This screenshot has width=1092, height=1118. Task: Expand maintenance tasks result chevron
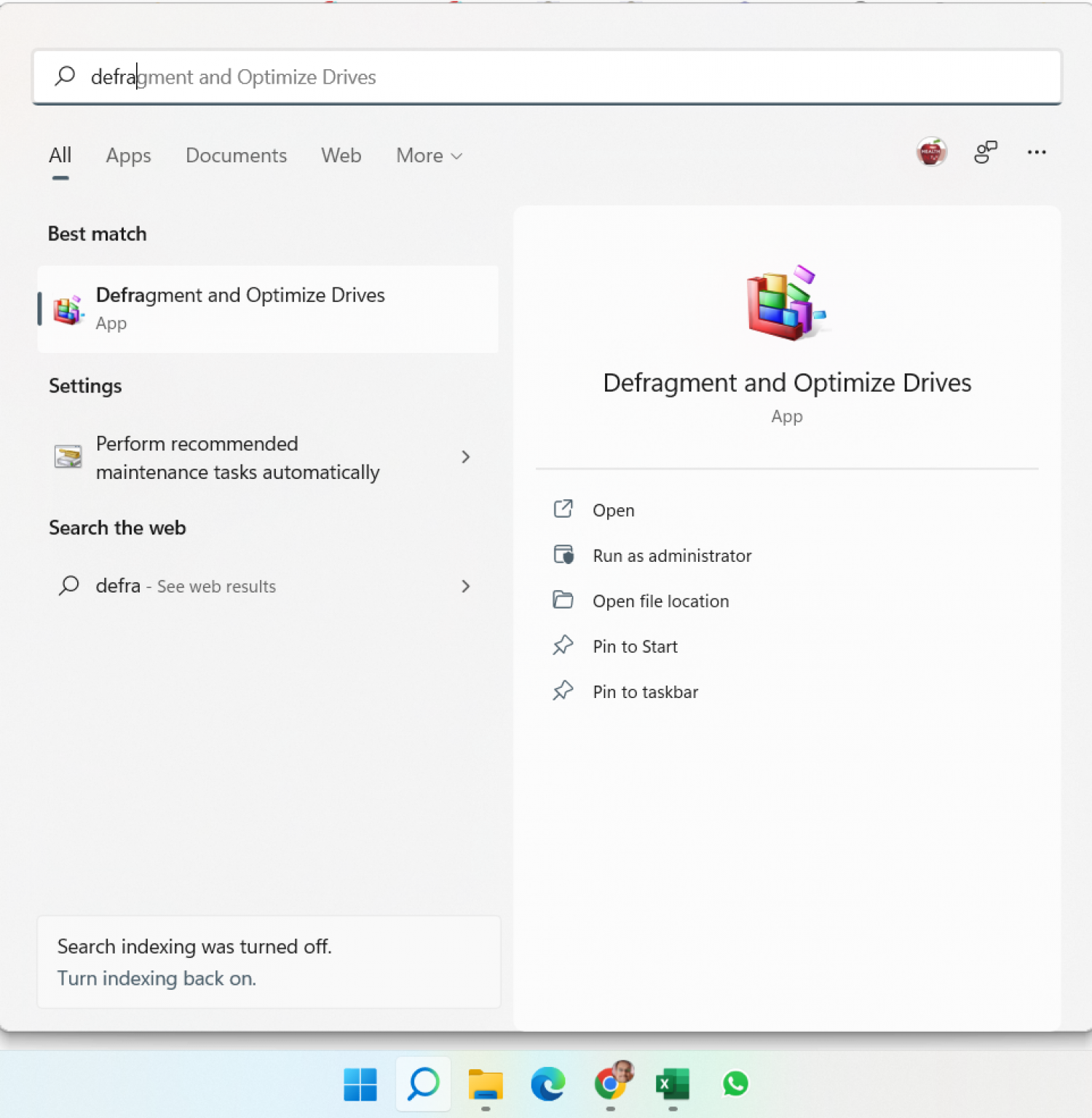tap(466, 457)
